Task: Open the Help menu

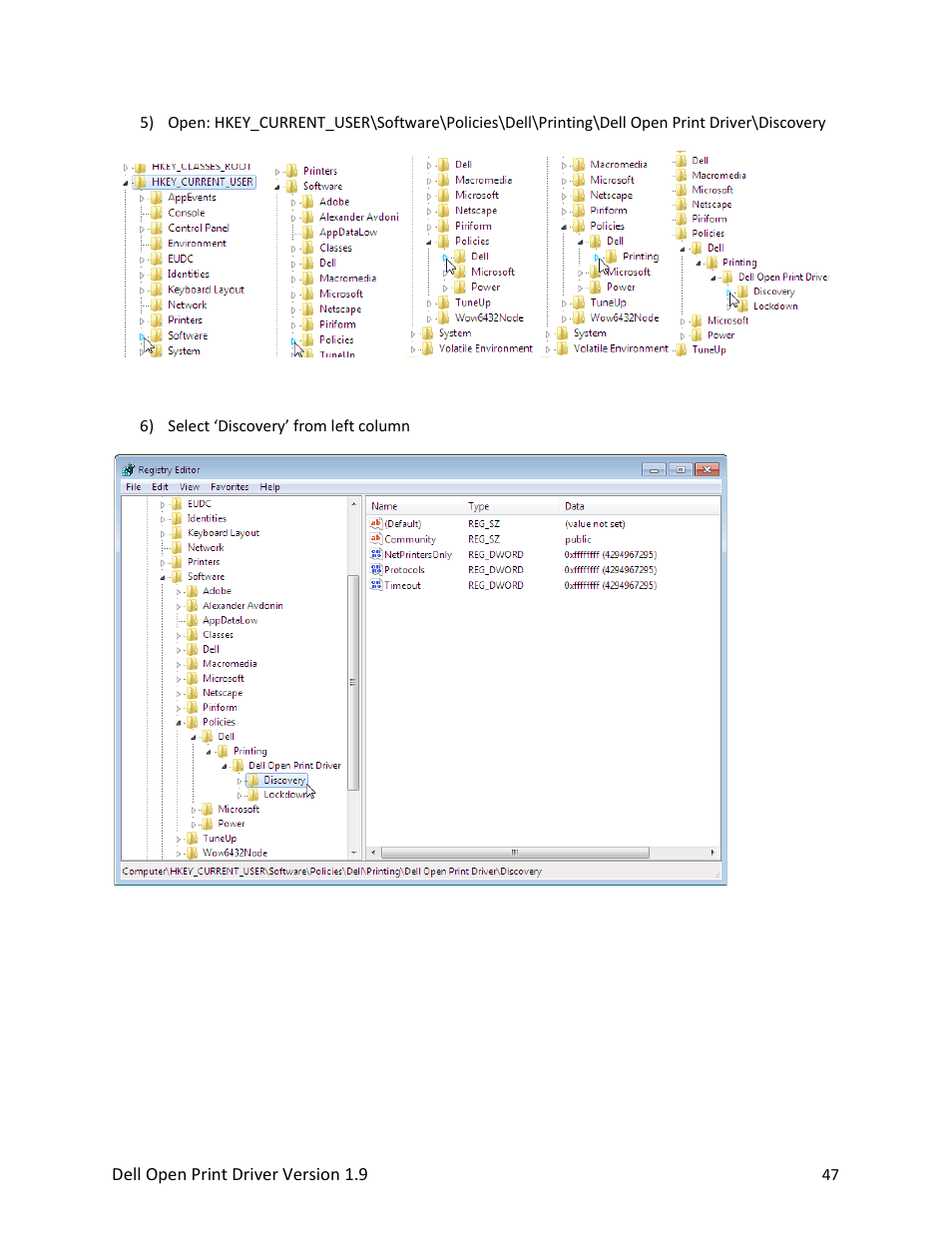Action: click(270, 487)
